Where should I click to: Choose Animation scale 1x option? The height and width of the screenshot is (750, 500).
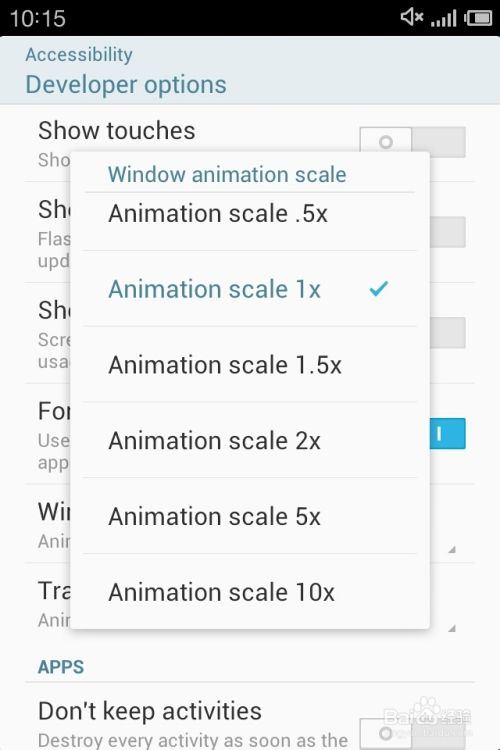click(x=249, y=289)
